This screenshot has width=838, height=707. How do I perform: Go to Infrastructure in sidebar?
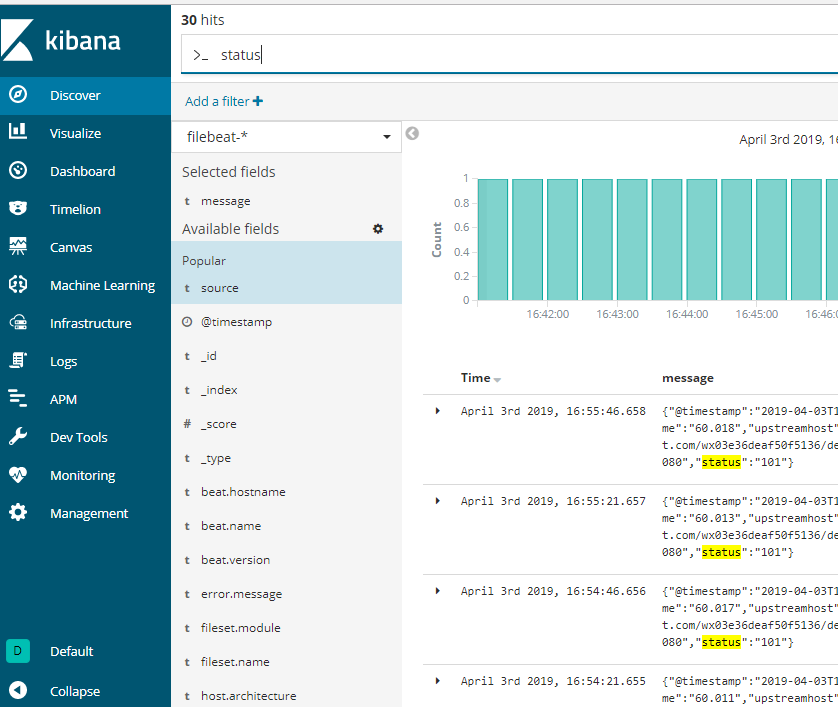(91, 323)
